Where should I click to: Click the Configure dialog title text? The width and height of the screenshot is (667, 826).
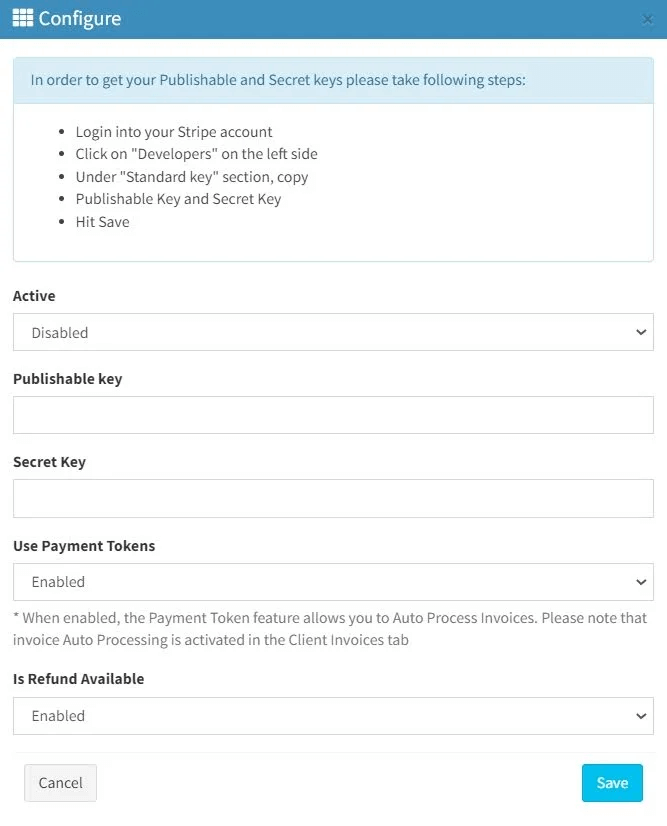tap(78, 18)
